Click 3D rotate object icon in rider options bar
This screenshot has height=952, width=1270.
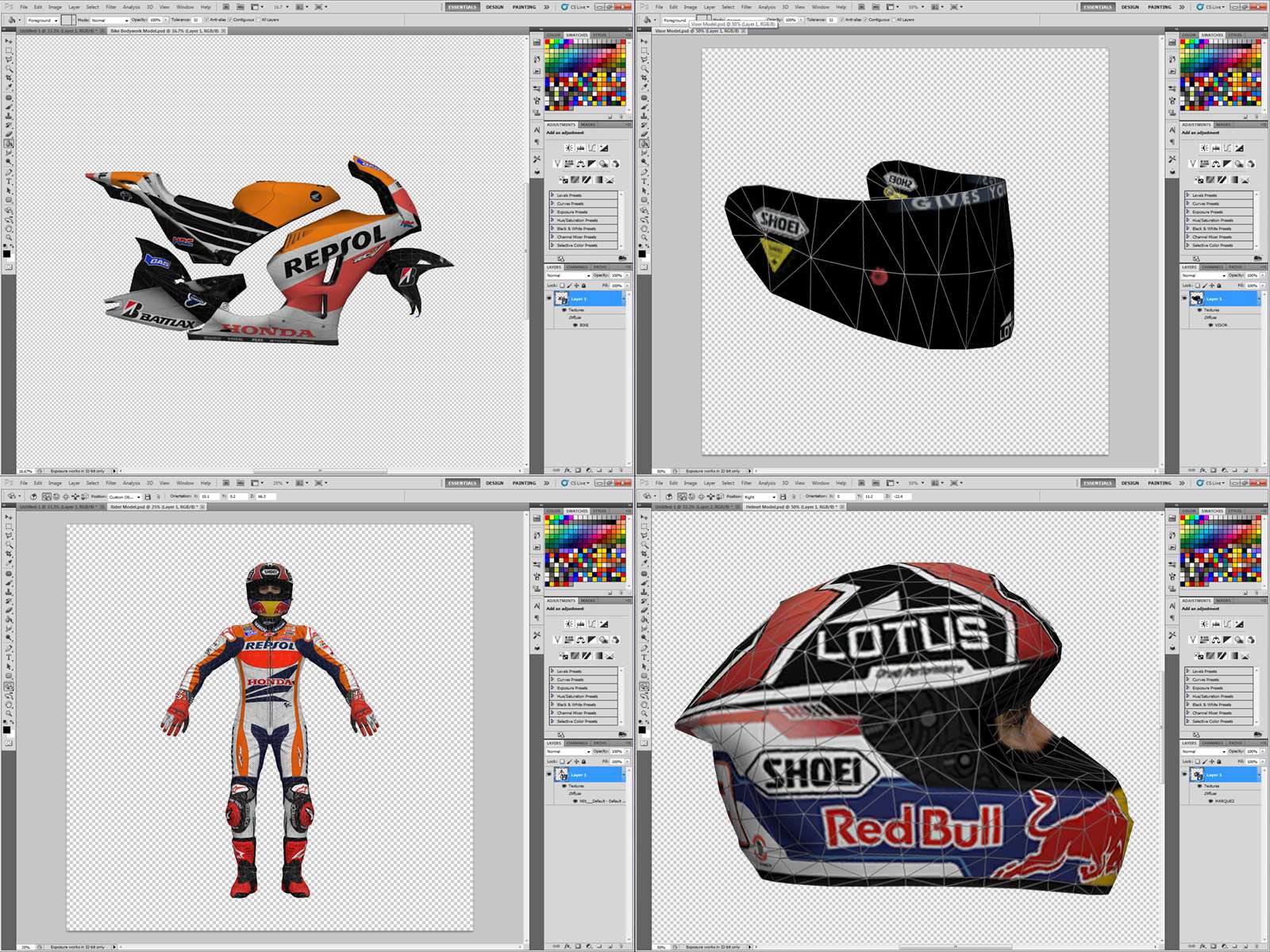click(46, 497)
